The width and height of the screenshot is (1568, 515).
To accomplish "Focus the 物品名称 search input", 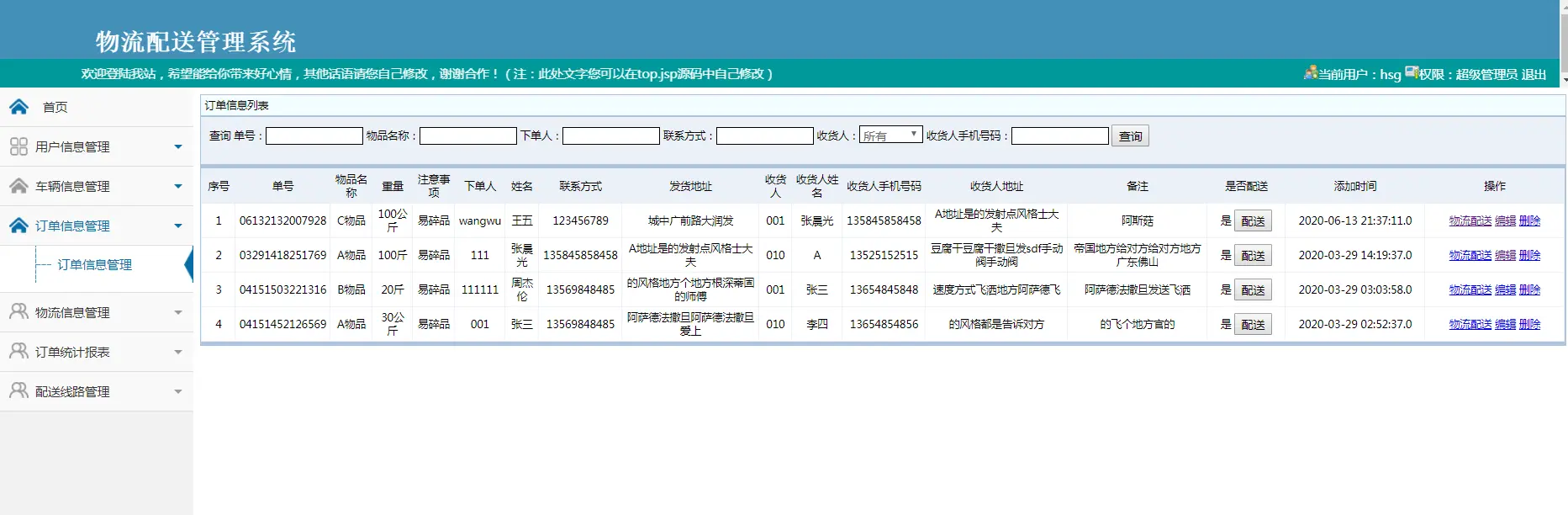I will point(468,135).
